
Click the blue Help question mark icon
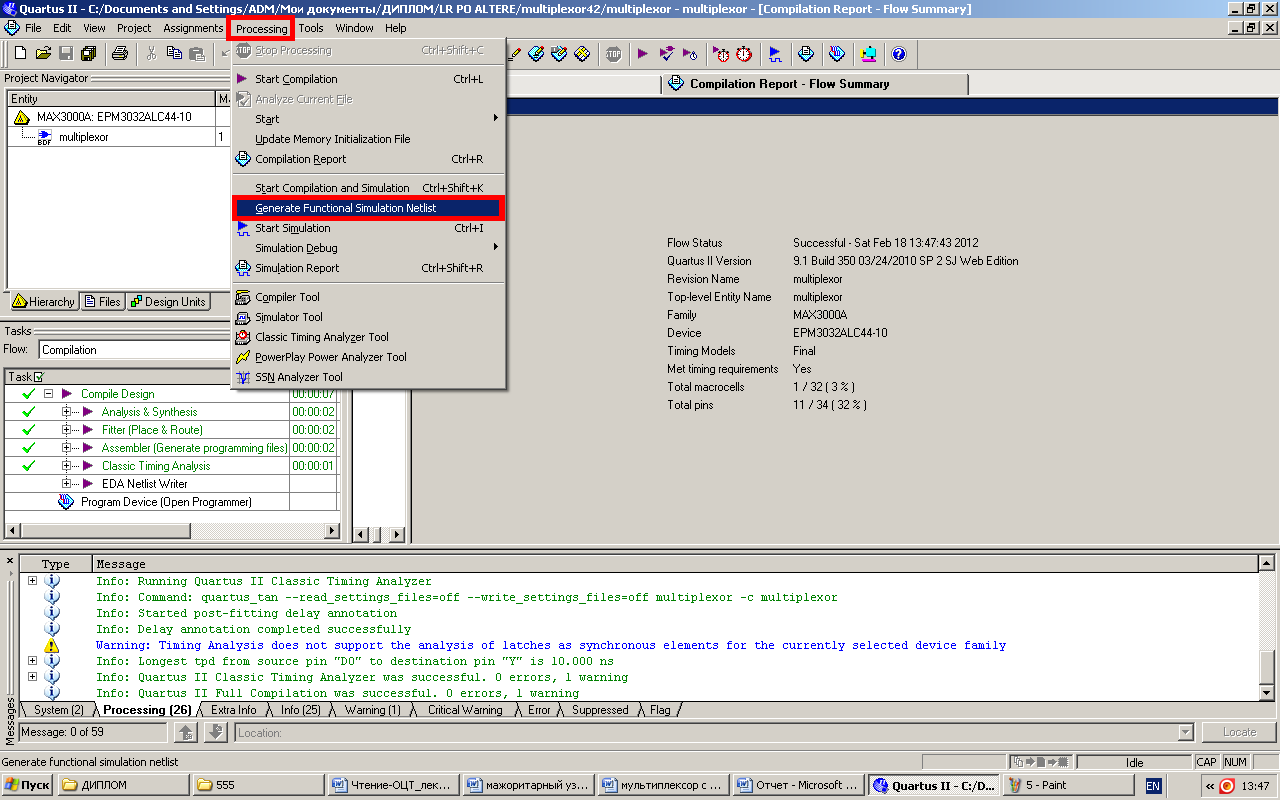(898, 53)
